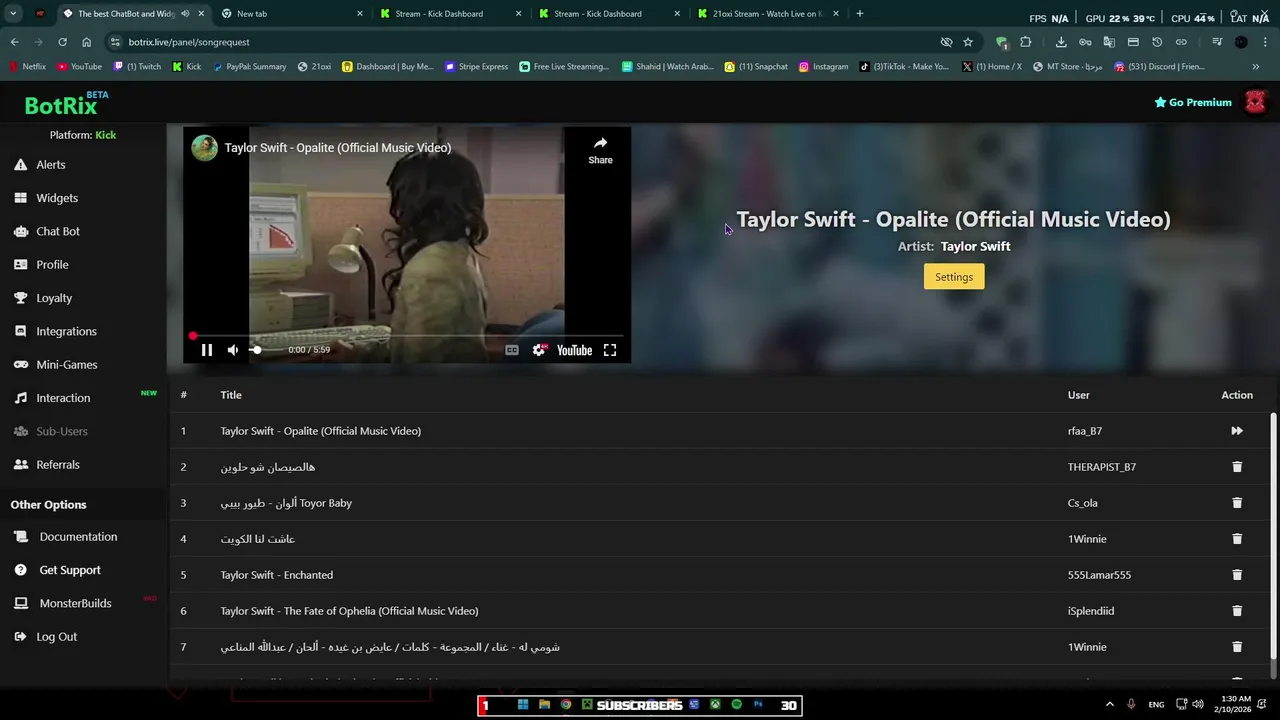
Task: Click the video progress bar
Action: [407, 336]
